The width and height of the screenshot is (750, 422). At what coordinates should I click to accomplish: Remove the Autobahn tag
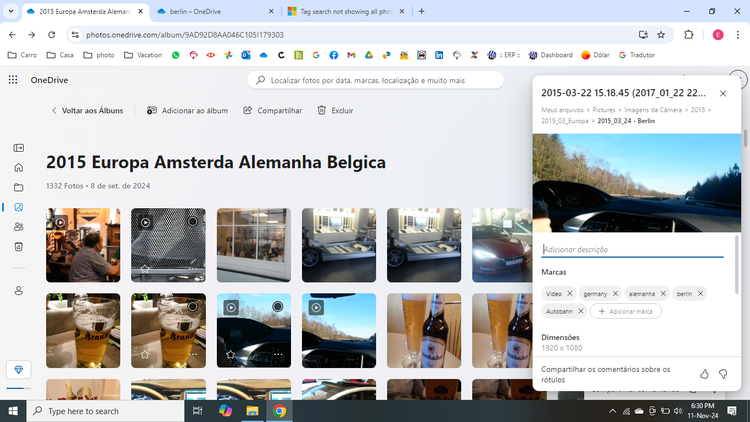coord(581,311)
